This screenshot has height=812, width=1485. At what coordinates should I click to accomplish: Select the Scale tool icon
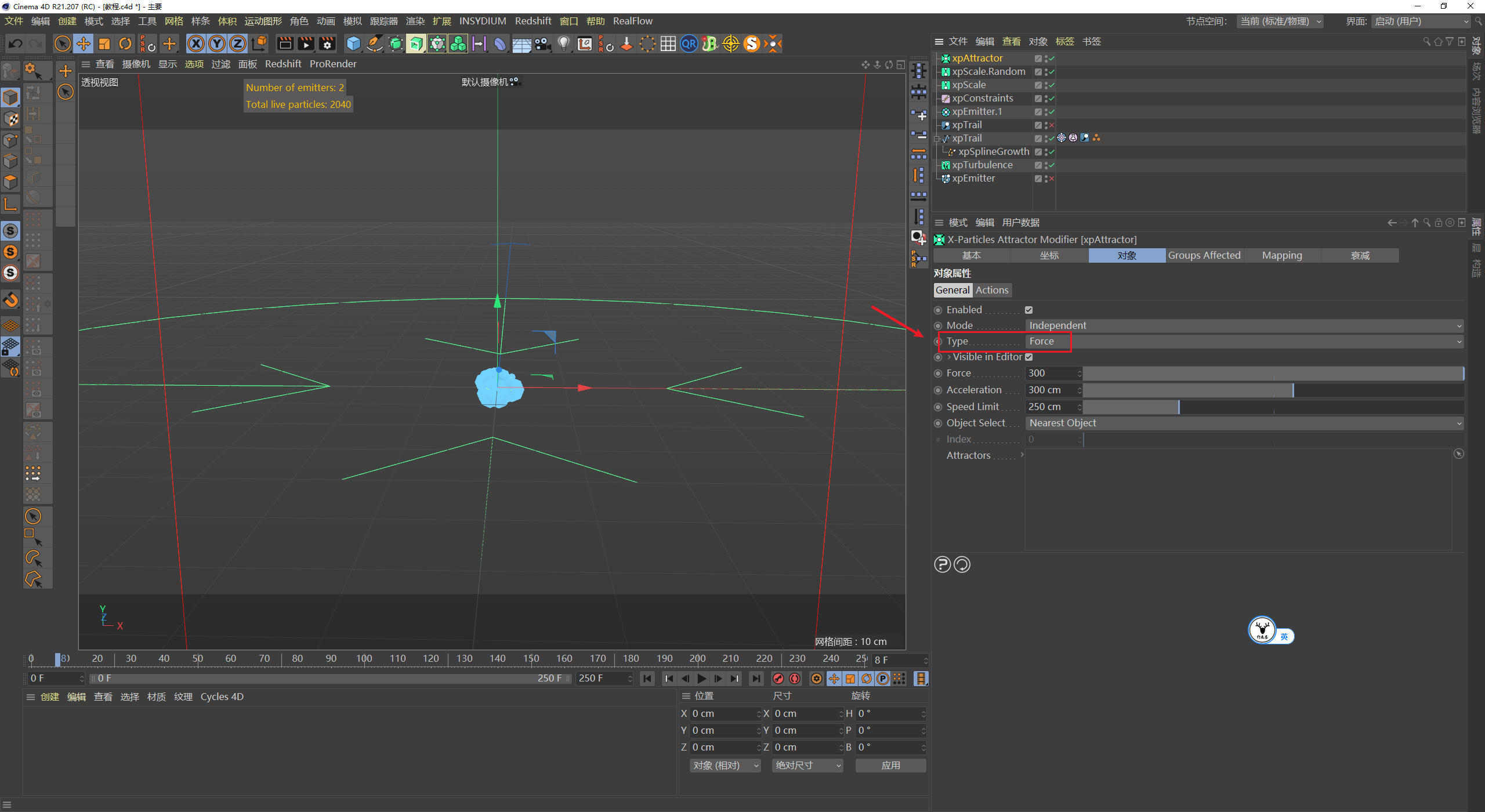coord(104,43)
